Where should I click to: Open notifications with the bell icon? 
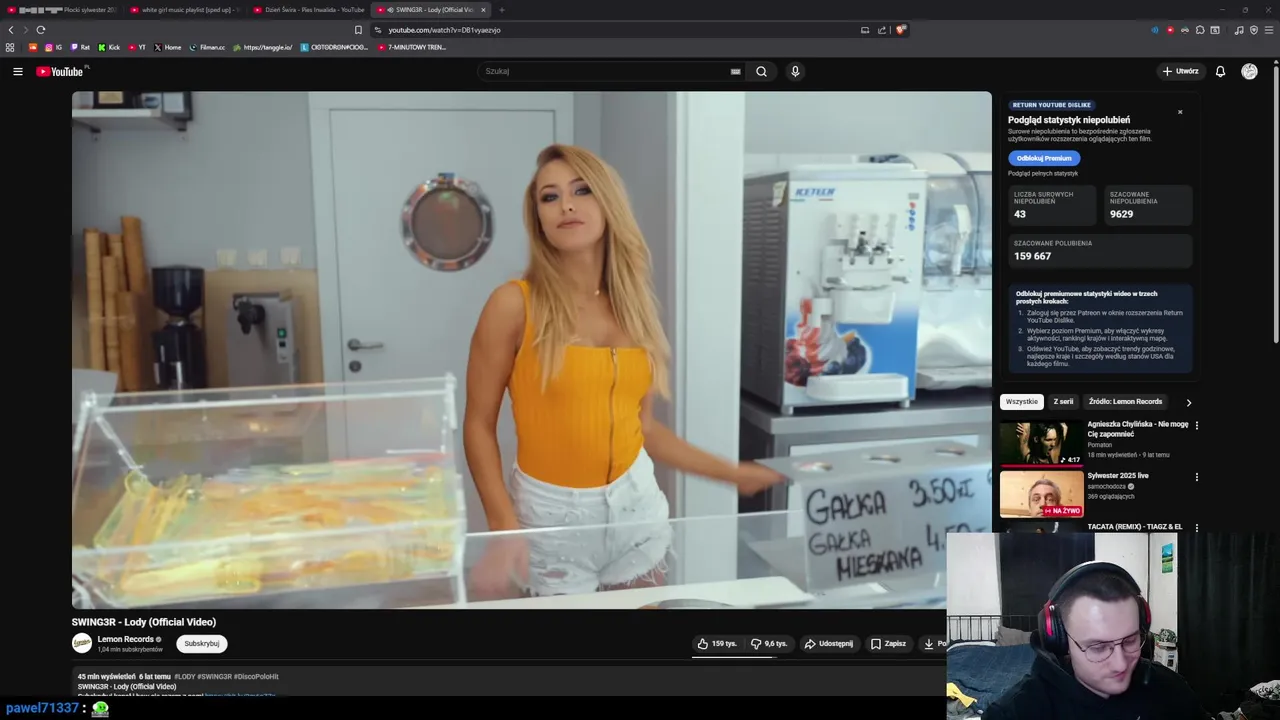click(1220, 71)
